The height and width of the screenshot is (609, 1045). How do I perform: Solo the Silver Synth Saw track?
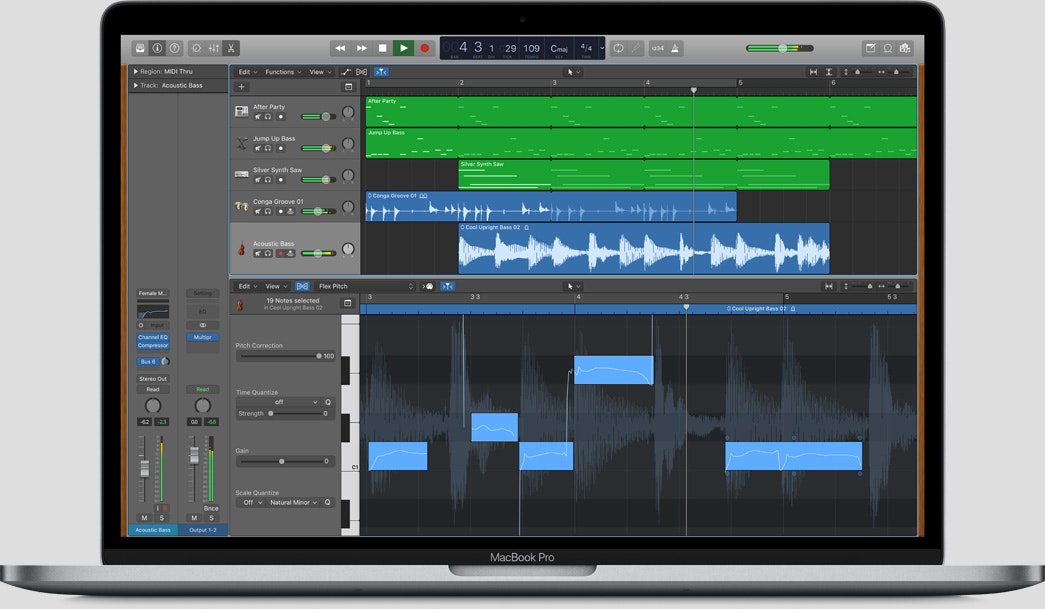click(268, 180)
